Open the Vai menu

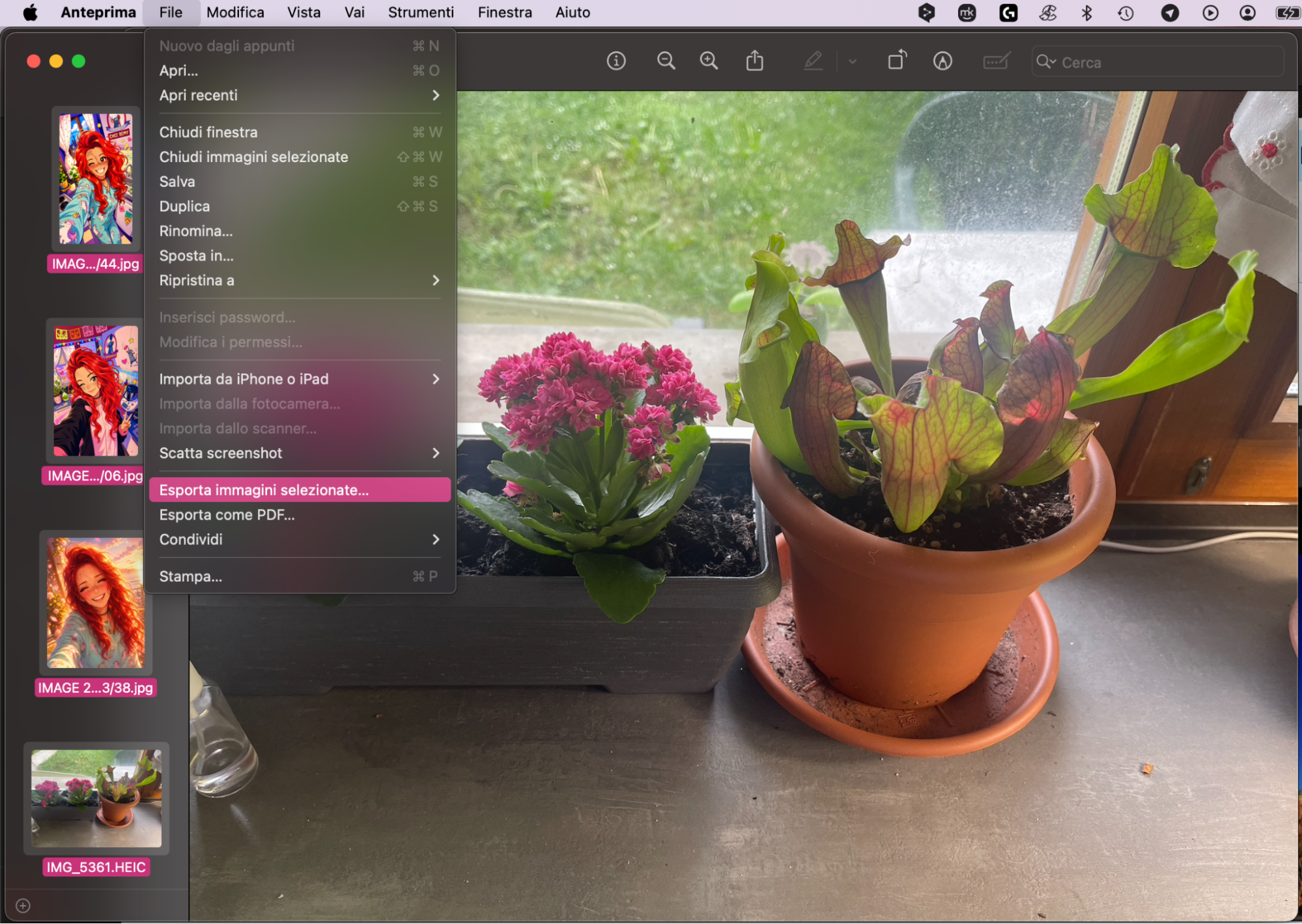pos(354,12)
